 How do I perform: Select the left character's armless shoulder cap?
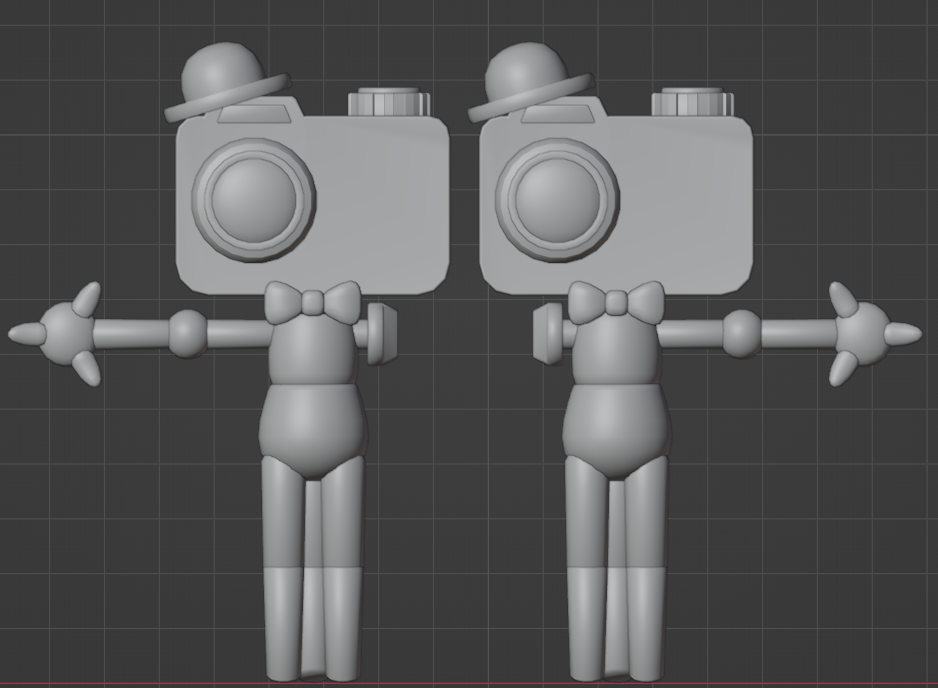[x=381, y=333]
